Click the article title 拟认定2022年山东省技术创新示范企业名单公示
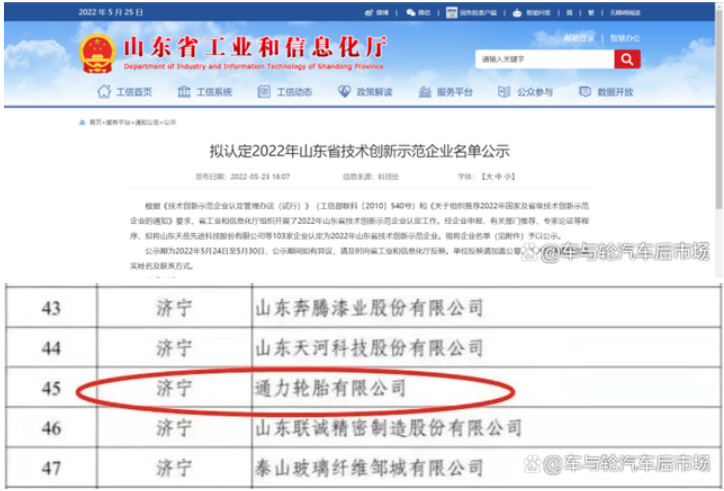Screen dimensions: 724x491 click(359, 152)
